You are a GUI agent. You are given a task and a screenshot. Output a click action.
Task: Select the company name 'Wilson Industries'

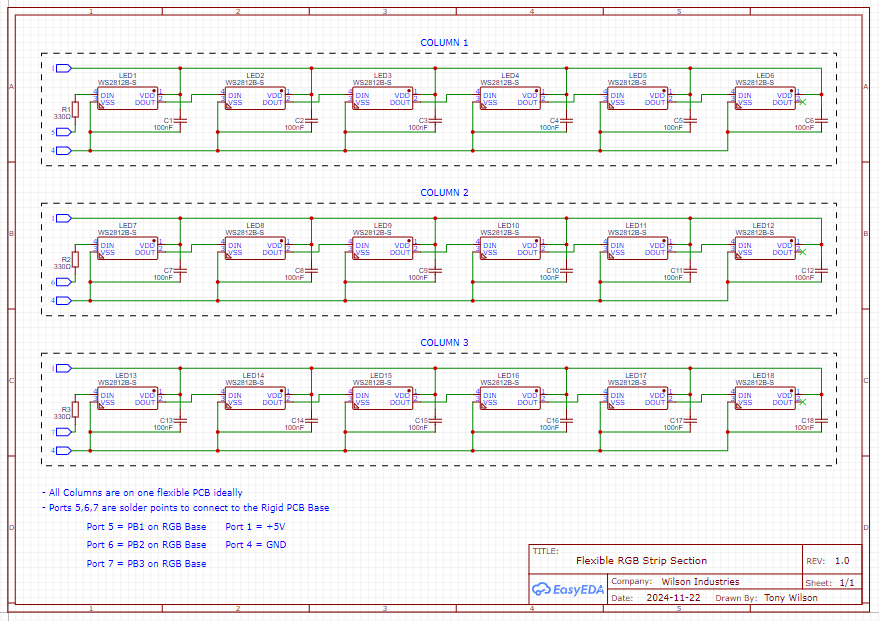pos(700,582)
